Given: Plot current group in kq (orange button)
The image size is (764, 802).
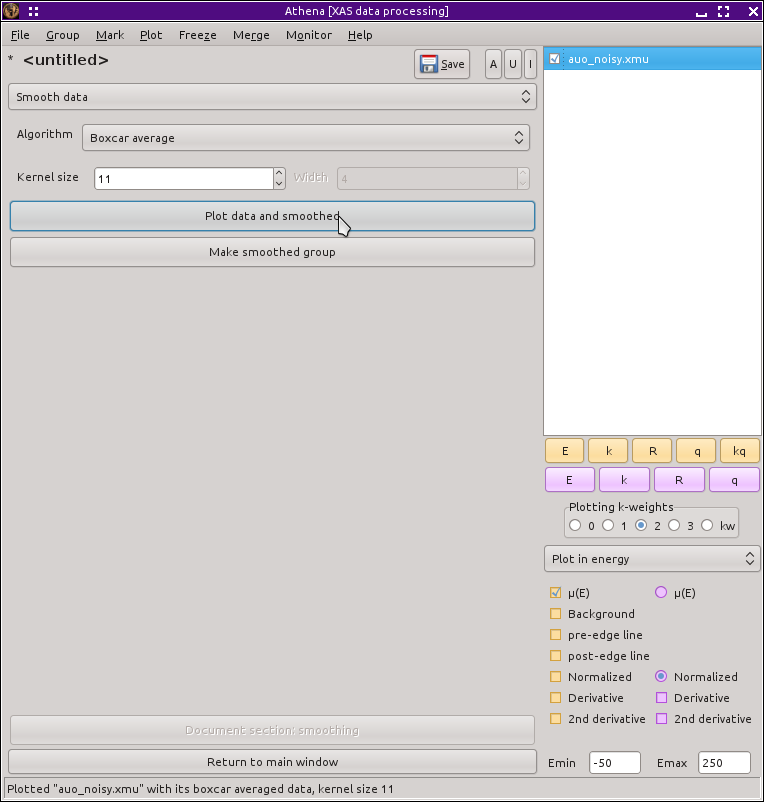Looking at the screenshot, I should [x=739, y=451].
